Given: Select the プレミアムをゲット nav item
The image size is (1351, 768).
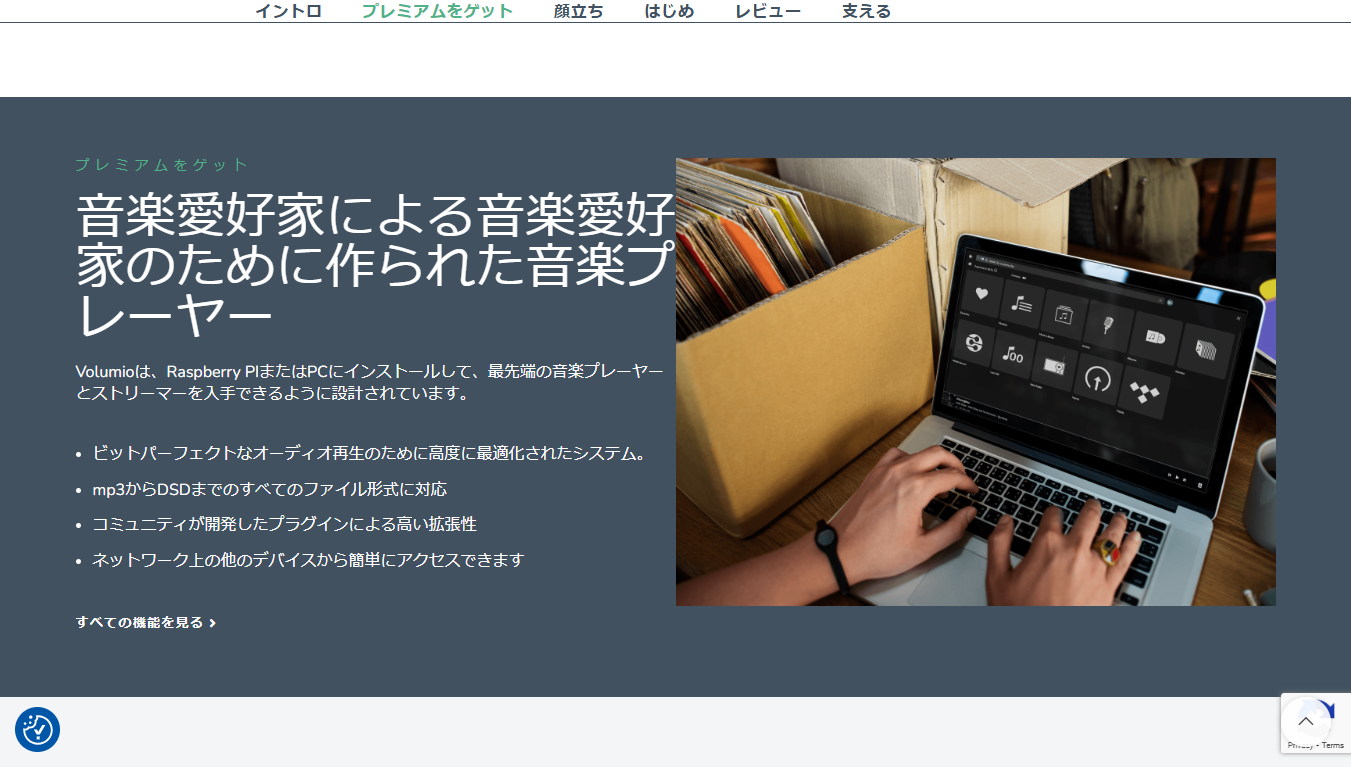Looking at the screenshot, I should click(x=437, y=11).
